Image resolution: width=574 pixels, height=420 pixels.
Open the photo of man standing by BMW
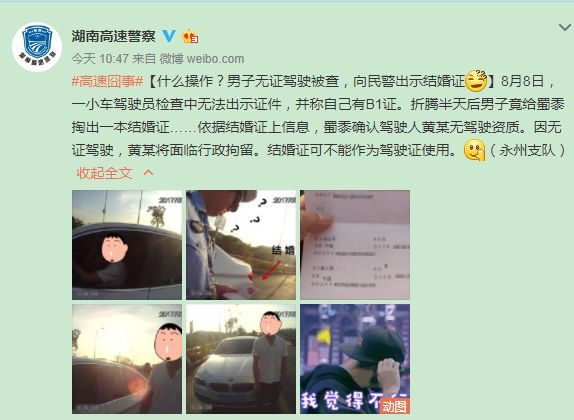click(241, 359)
